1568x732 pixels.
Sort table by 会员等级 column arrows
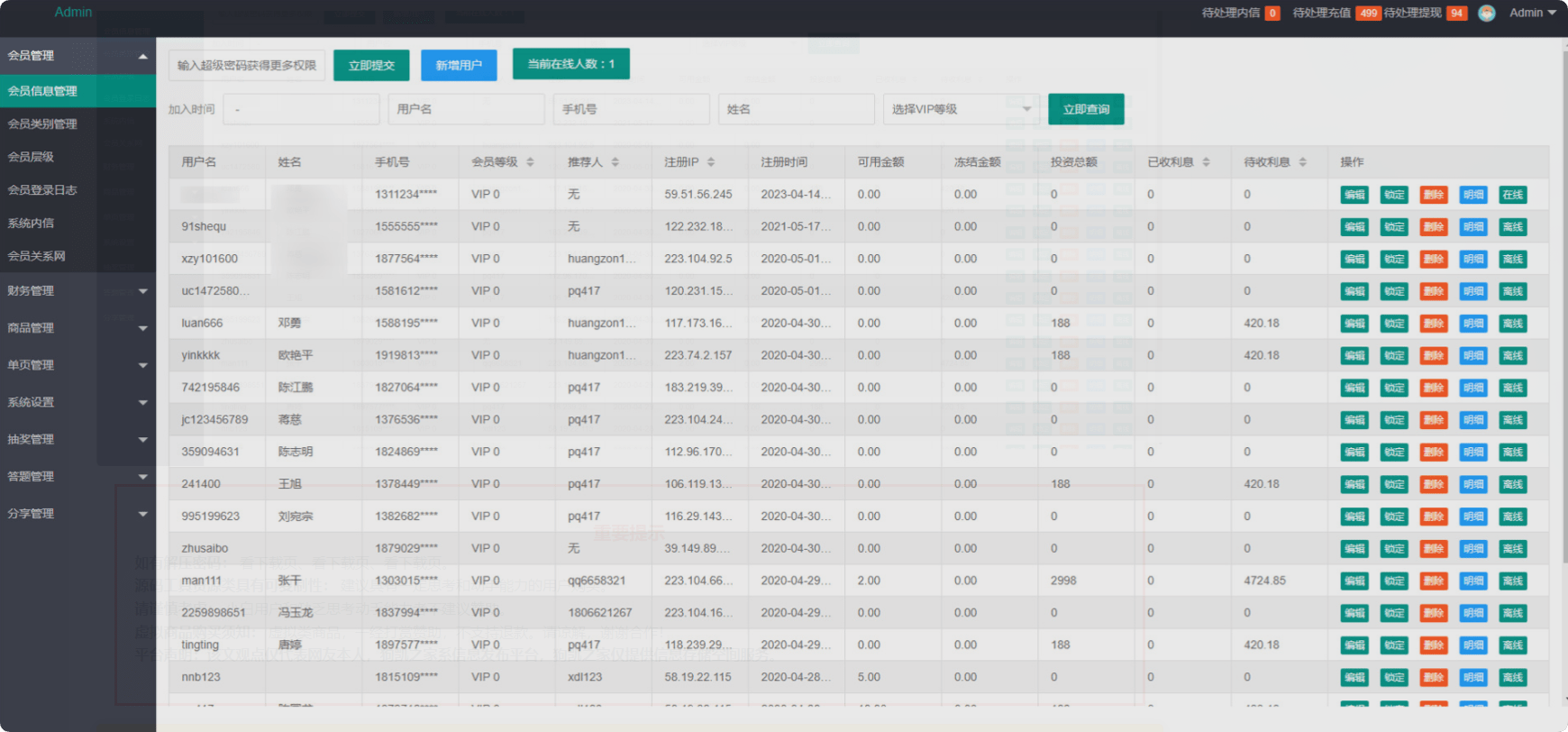pyautogui.click(x=530, y=162)
